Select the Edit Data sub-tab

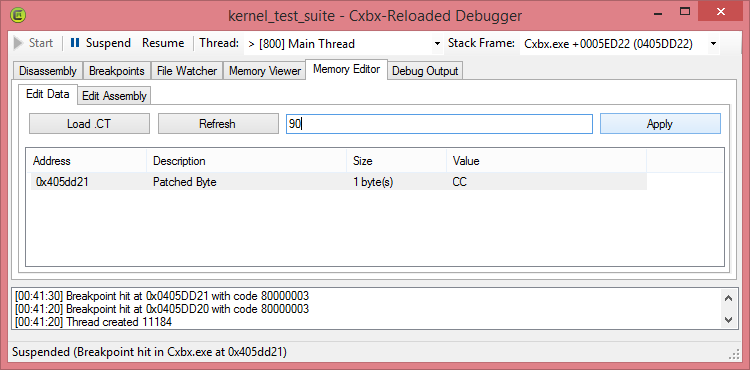48,94
